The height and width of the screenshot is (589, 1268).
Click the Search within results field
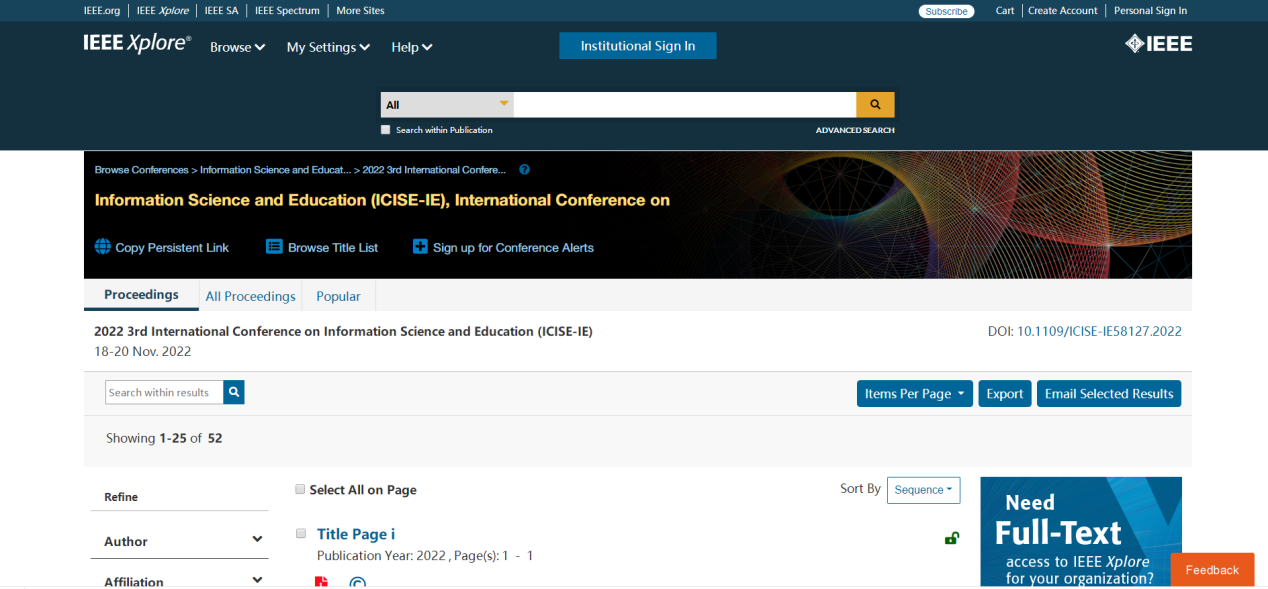click(x=164, y=393)
